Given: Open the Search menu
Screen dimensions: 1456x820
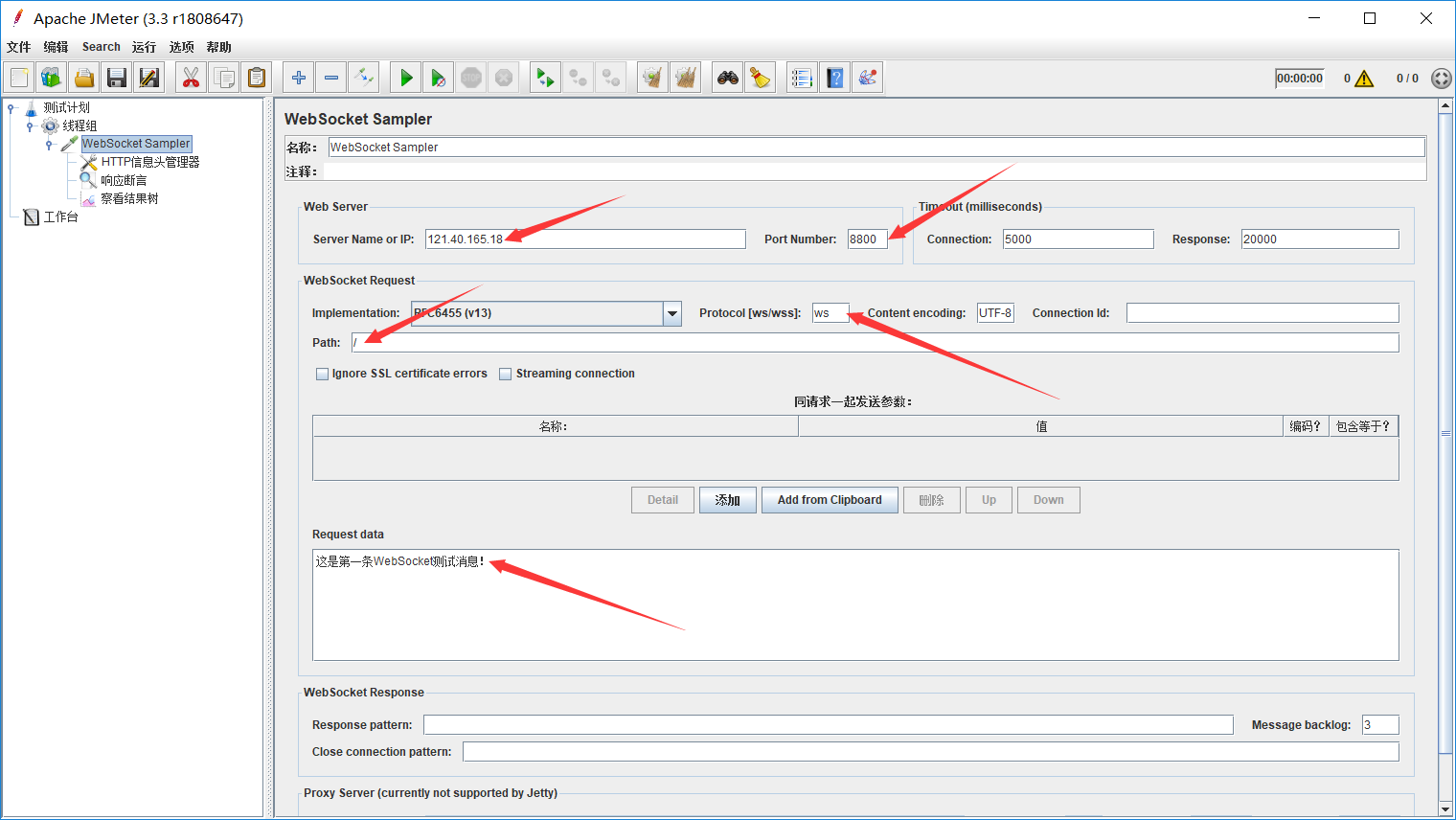Looking at the screenshot, I should [x=101, y=47].
